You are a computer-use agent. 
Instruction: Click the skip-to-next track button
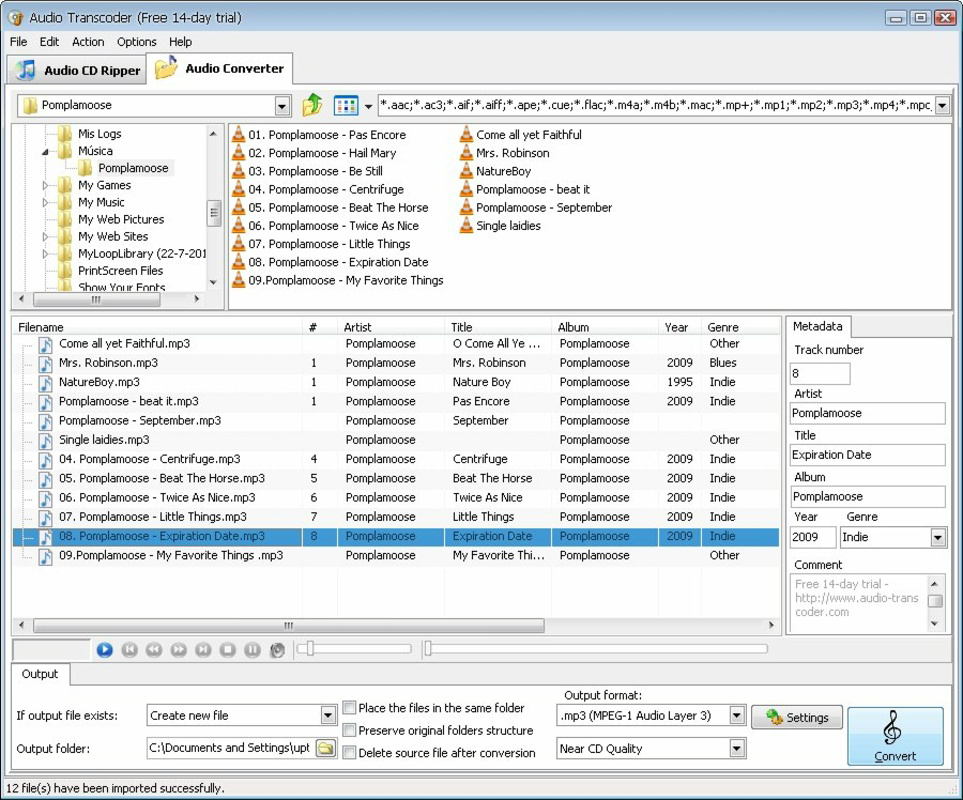click(x=203, y=650)
